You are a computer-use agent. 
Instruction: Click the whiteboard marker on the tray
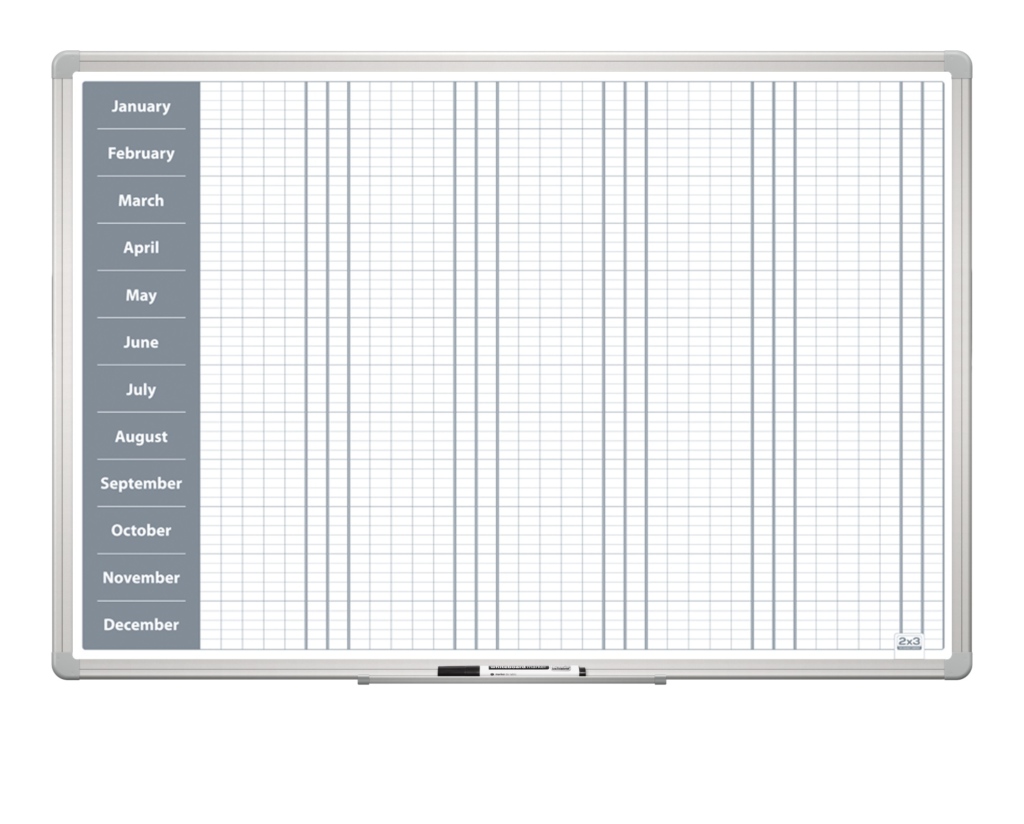(512, 671)
